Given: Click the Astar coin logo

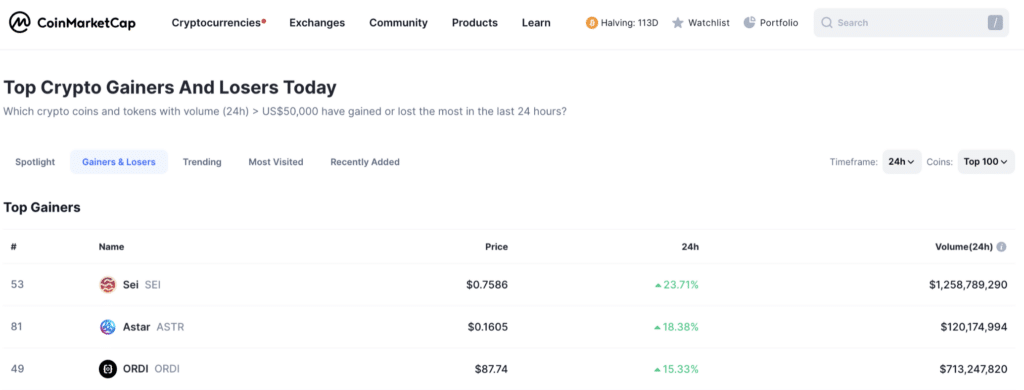Looking at the screenshot, I should (x=108, y=327).
